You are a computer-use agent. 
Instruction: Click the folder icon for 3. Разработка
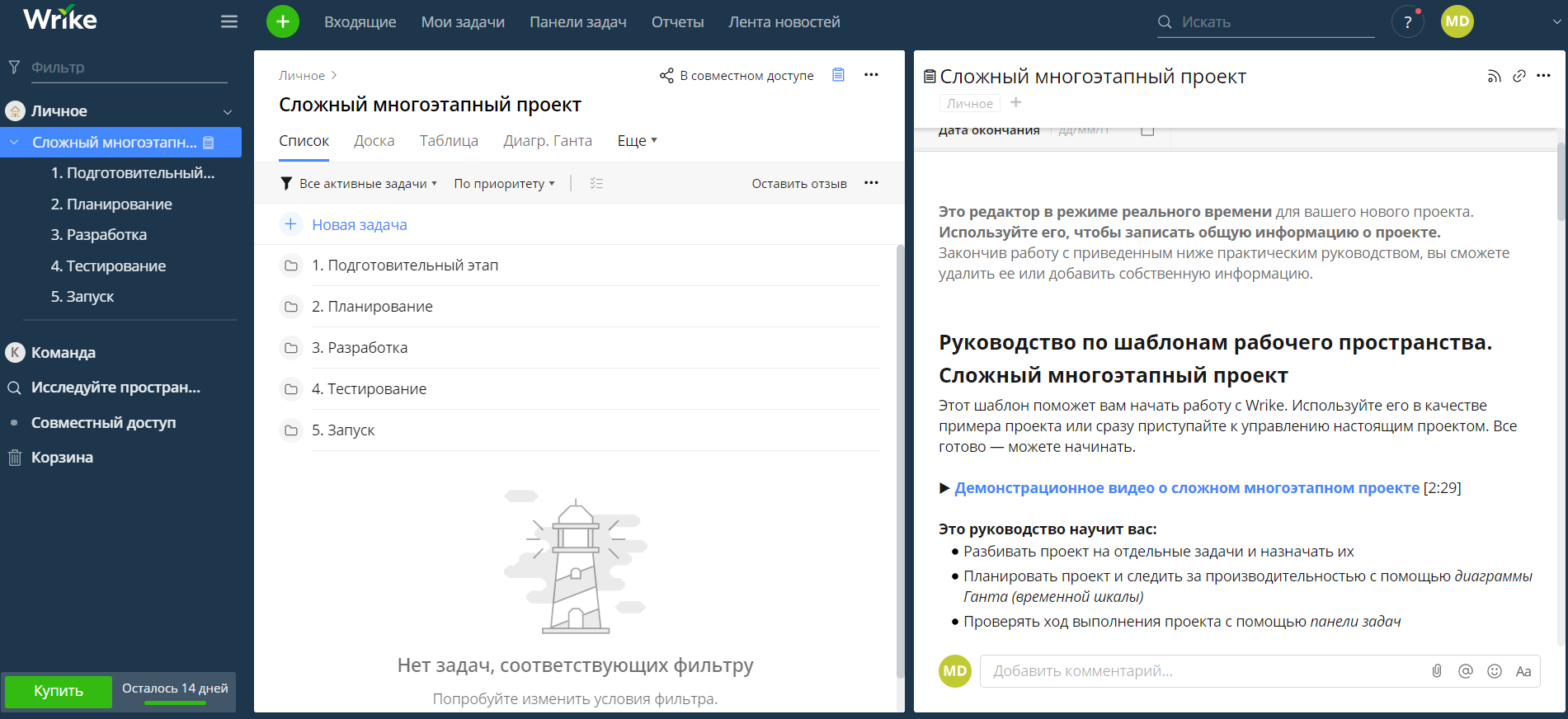[x=290, y=348]
